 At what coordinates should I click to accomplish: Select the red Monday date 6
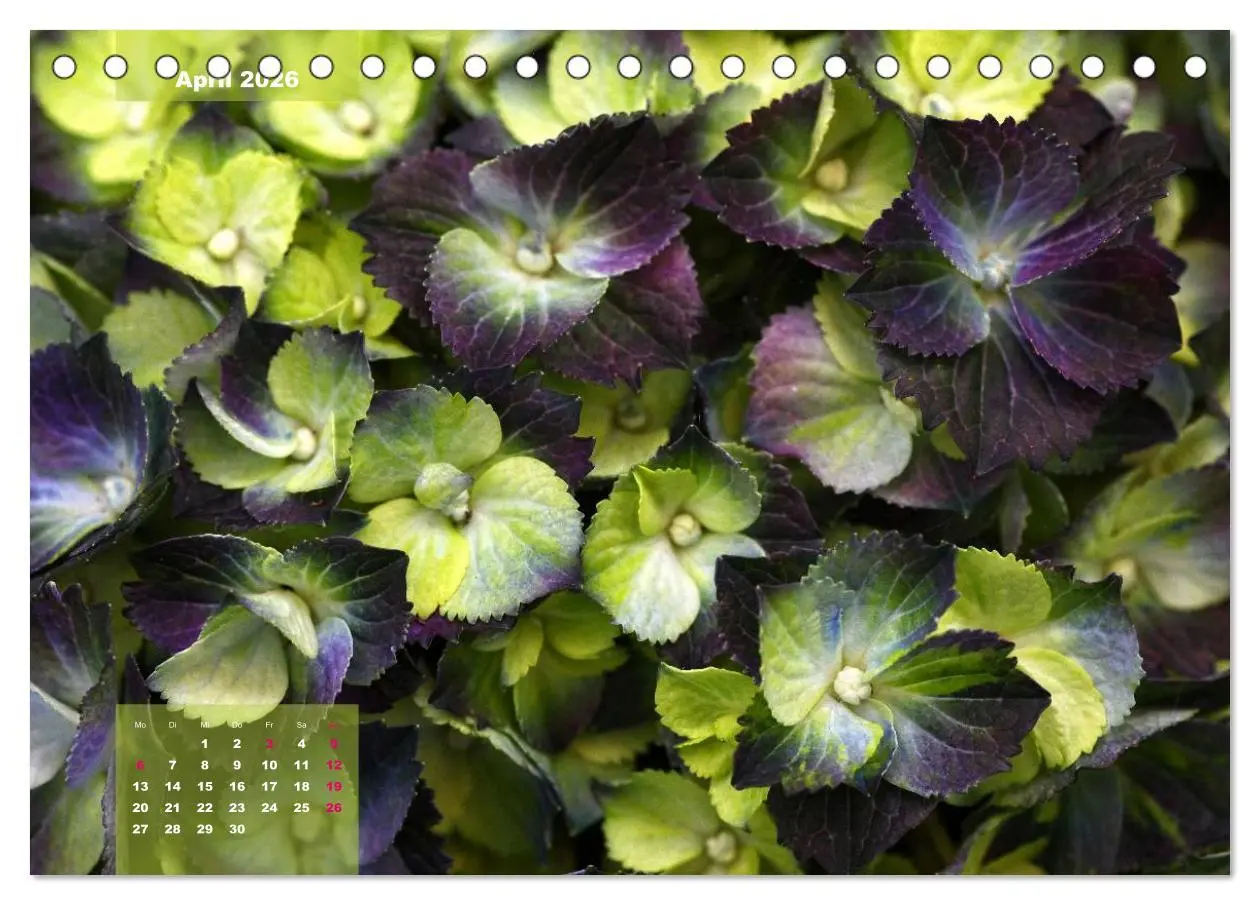point(140,765)
